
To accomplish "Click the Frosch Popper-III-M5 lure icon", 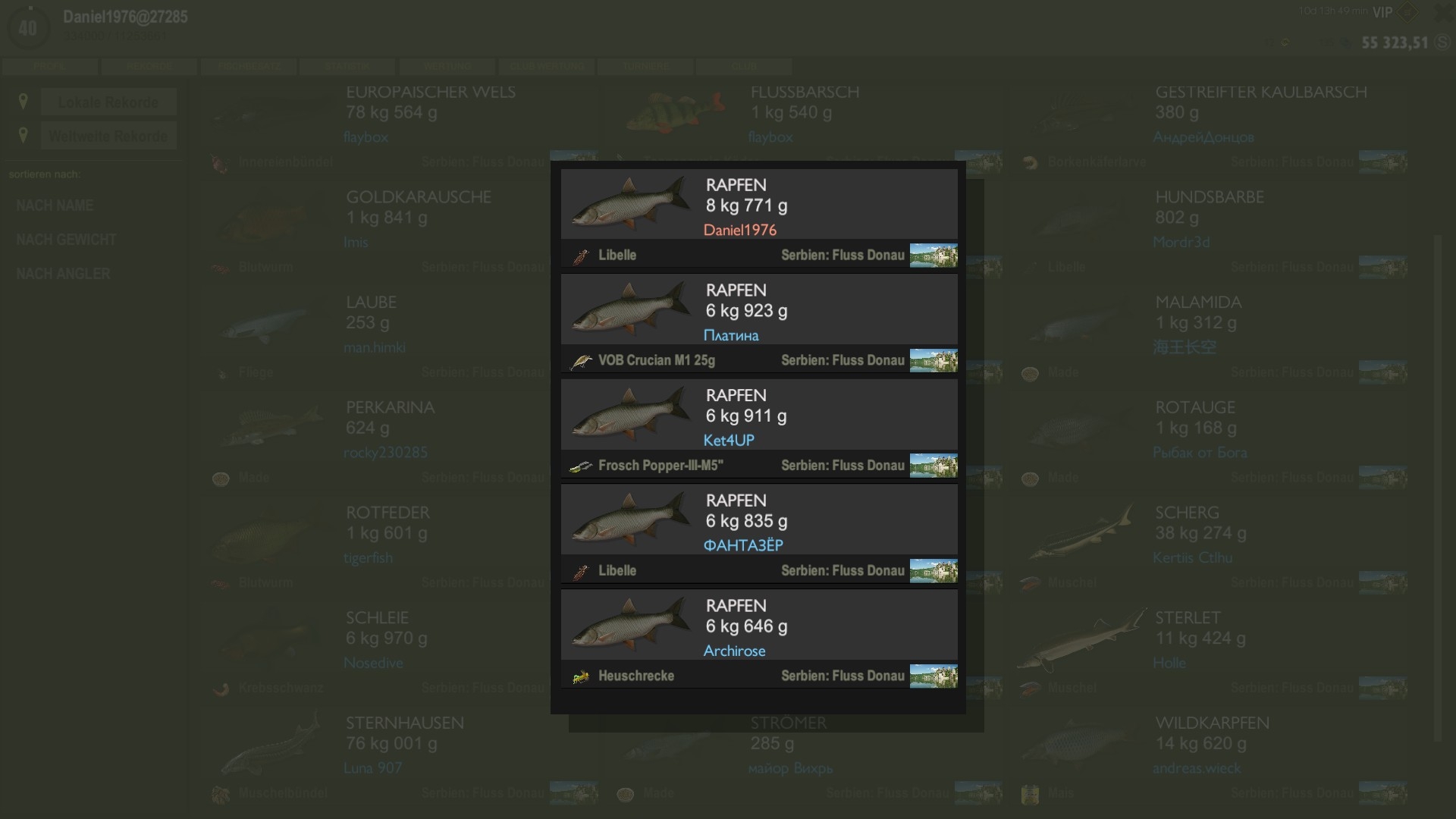I will point(581,466).
